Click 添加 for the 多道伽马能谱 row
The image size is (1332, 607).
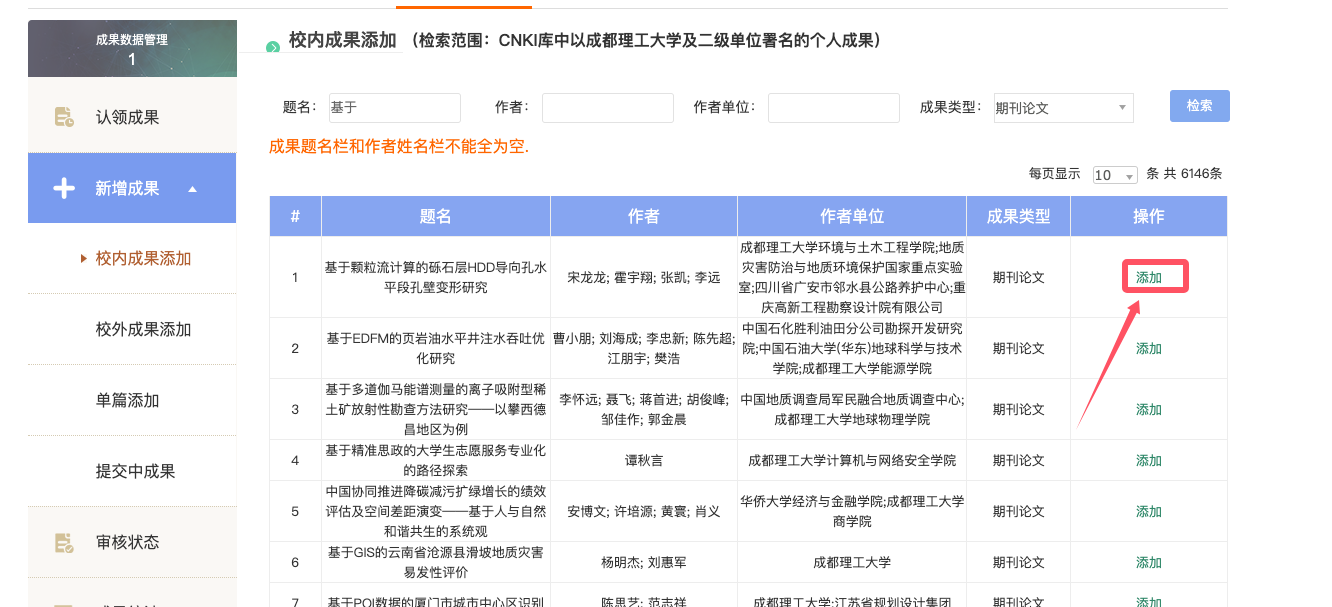coord(1149,410)
